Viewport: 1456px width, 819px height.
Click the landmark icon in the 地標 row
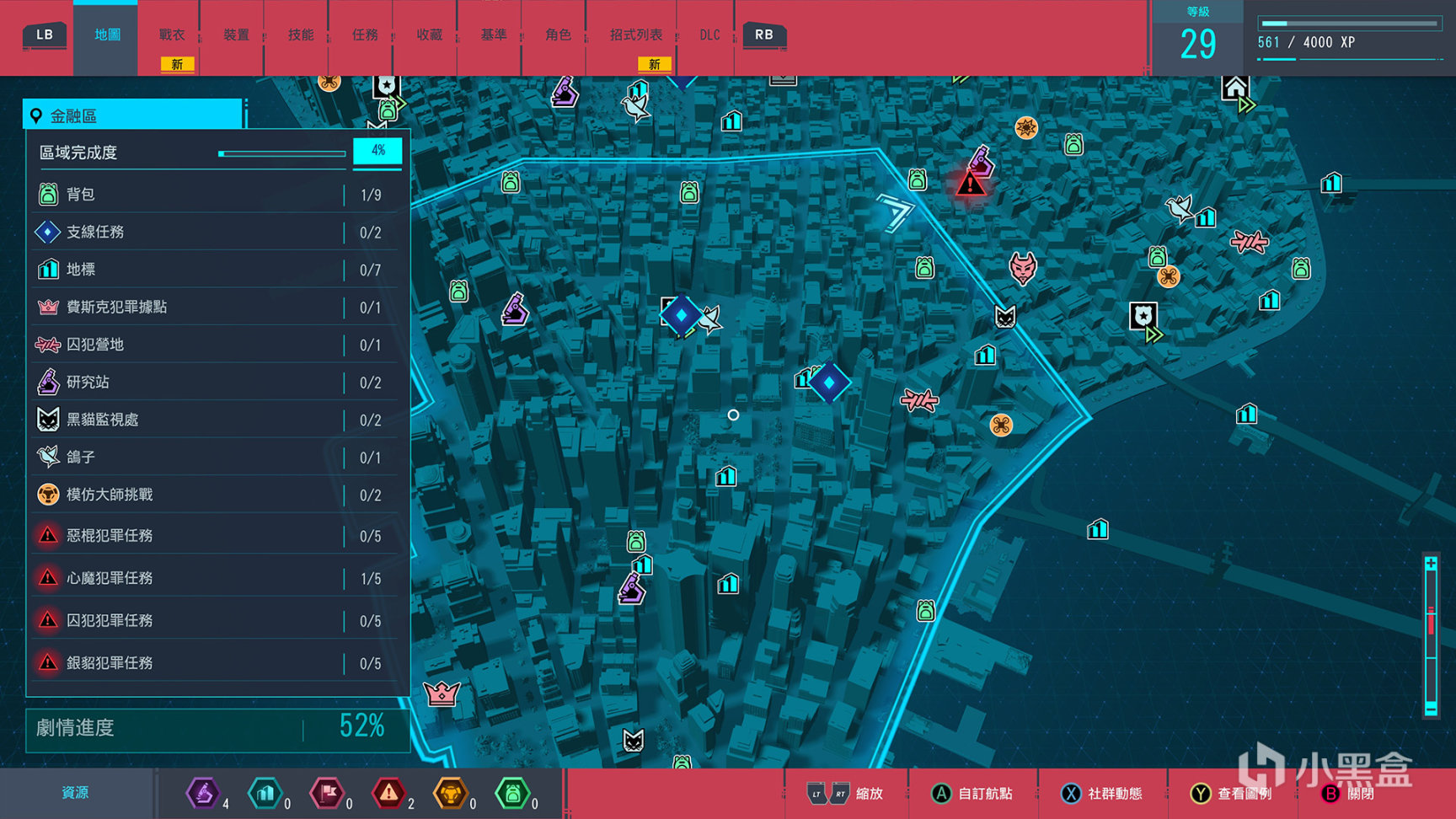tap(48, 270)
